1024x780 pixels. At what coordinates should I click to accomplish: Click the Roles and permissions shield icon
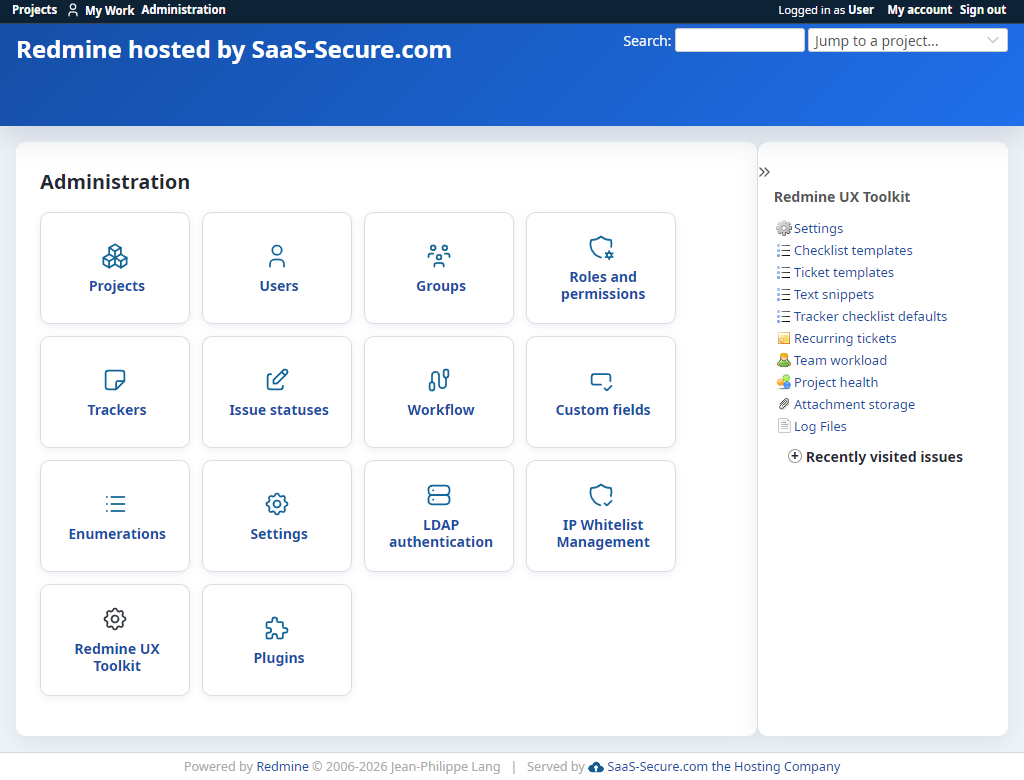pos(601,248)
